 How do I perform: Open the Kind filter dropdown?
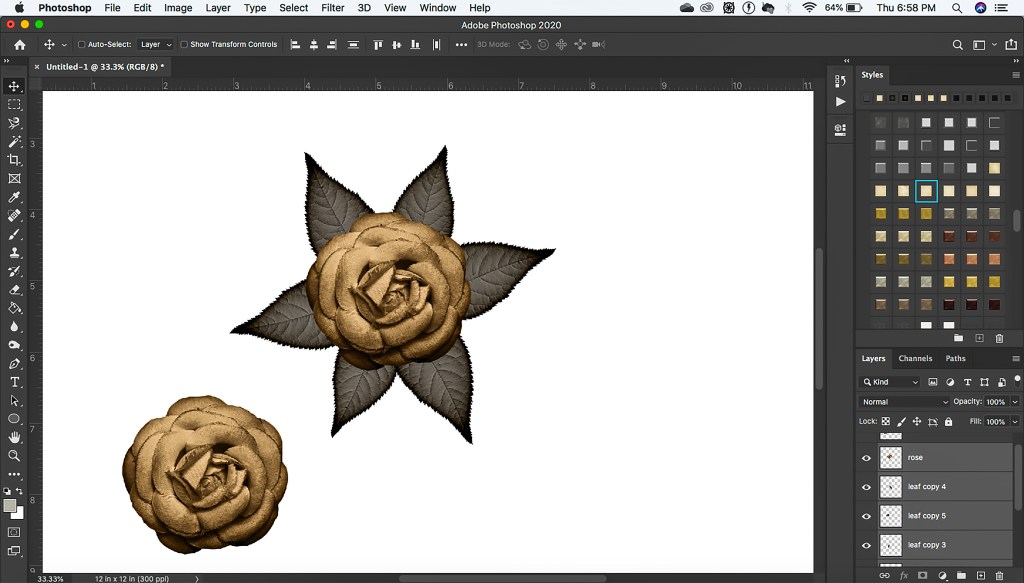(x=893, y=382)
